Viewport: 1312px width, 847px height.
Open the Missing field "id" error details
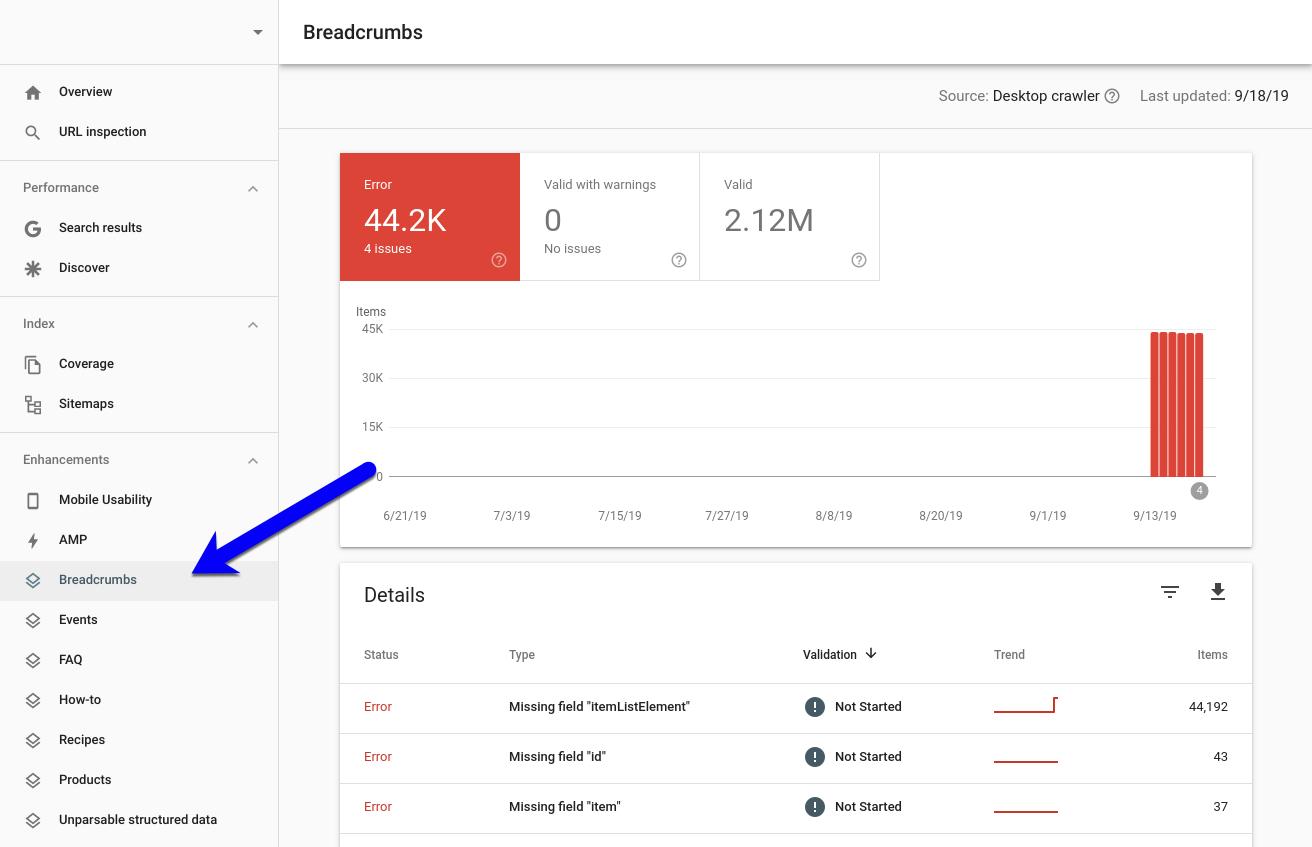557,756
